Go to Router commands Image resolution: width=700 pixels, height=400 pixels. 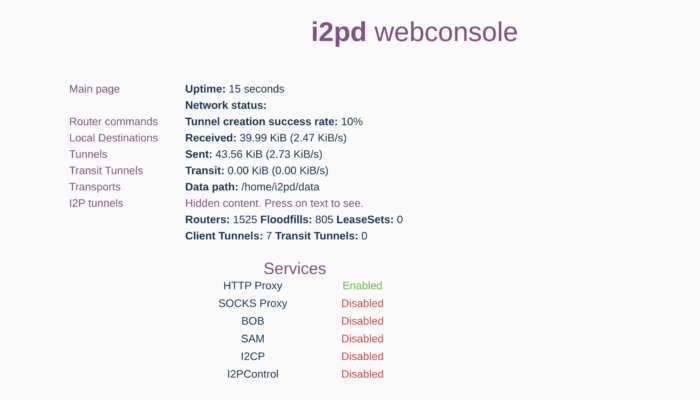coord(113,121)
